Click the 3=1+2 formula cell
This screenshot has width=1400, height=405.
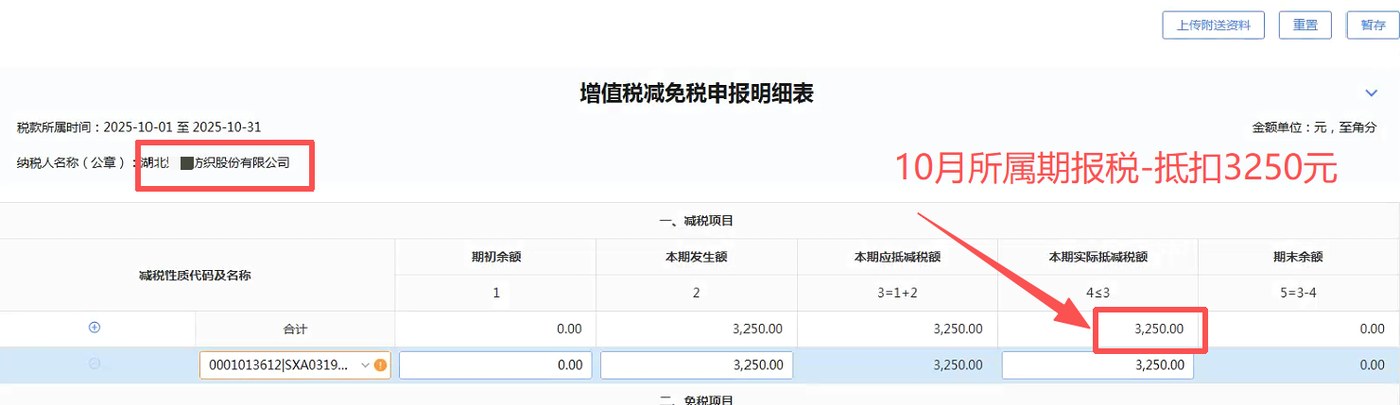point(897,293)
